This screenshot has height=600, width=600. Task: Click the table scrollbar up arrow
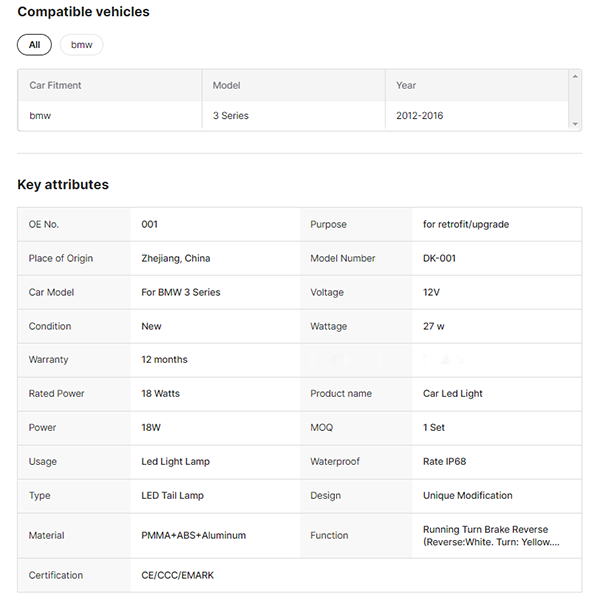pyautogui.click(x=574, y=76)
